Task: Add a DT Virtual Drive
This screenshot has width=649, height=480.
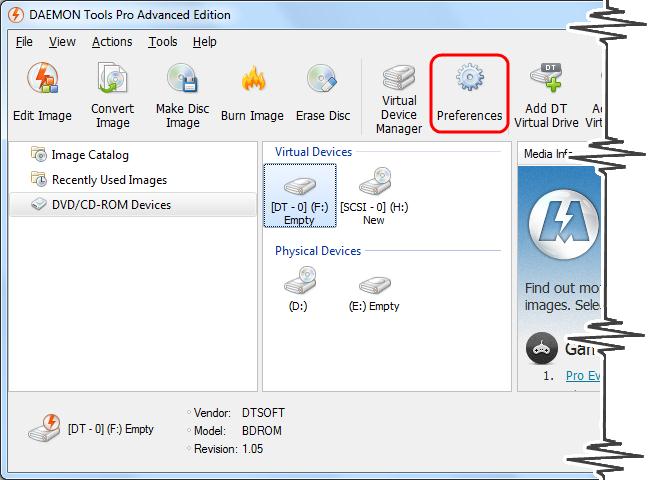Action: point(546,96)
